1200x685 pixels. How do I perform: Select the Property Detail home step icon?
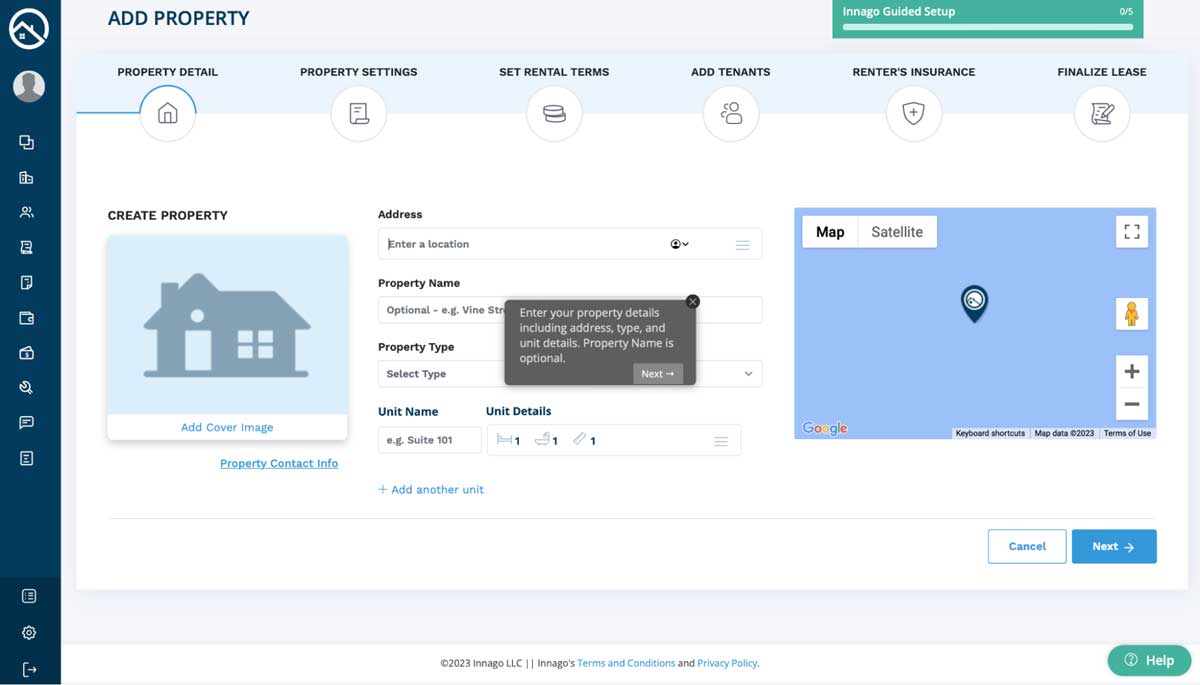click(x=167, y=113)
